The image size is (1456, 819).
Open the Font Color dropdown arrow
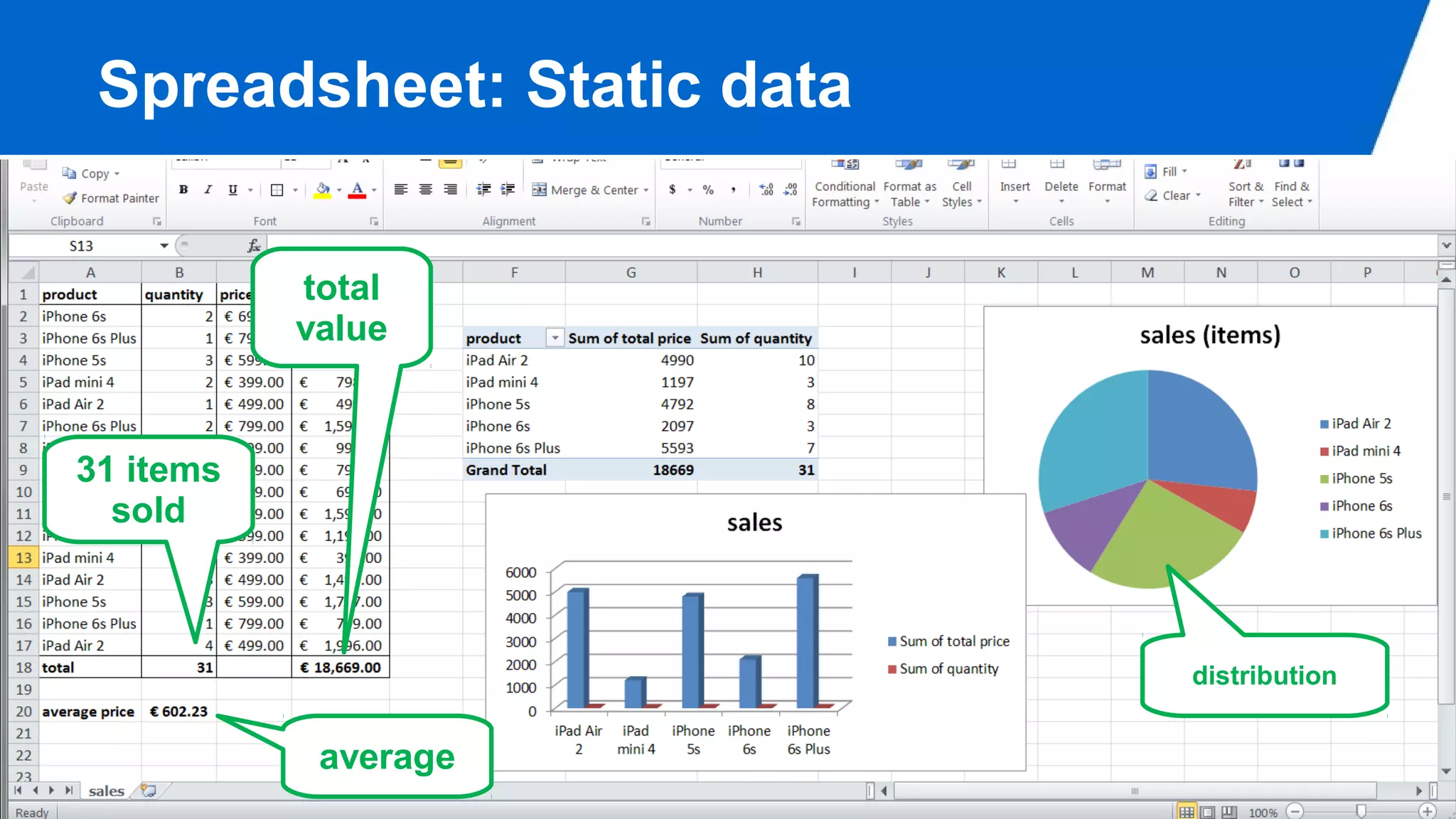(x=374, y=191)
